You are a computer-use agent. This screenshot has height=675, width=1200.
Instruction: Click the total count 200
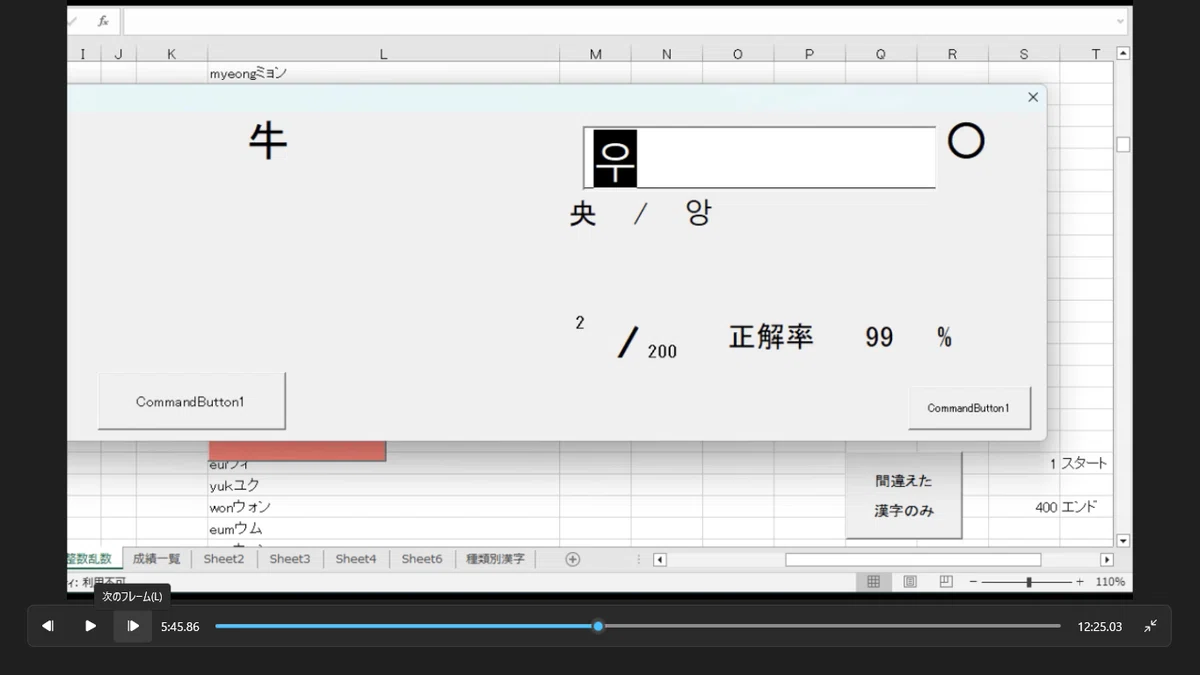point(662,351)
